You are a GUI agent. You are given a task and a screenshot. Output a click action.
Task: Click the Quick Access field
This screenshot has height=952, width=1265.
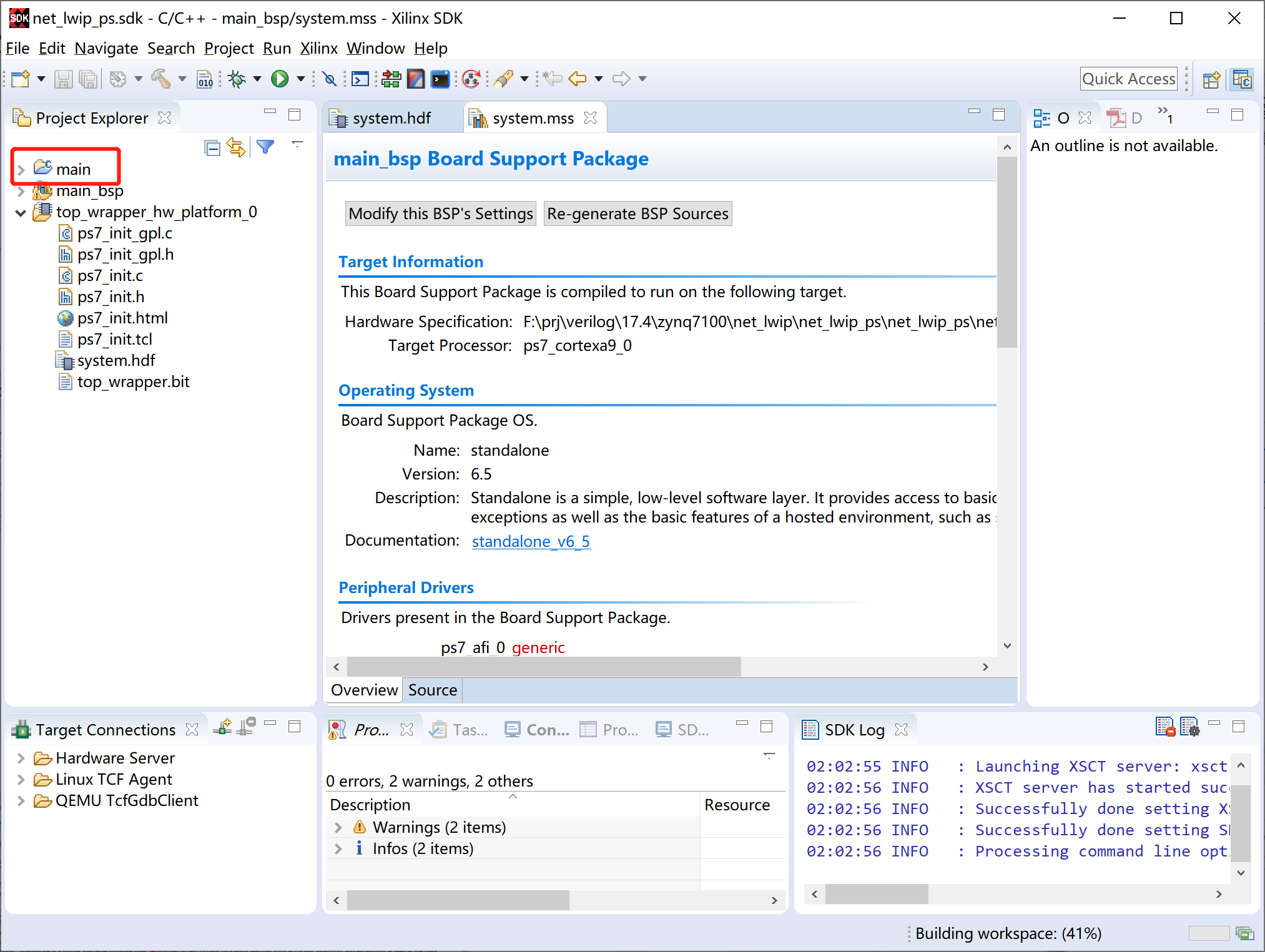point(1129,79)
